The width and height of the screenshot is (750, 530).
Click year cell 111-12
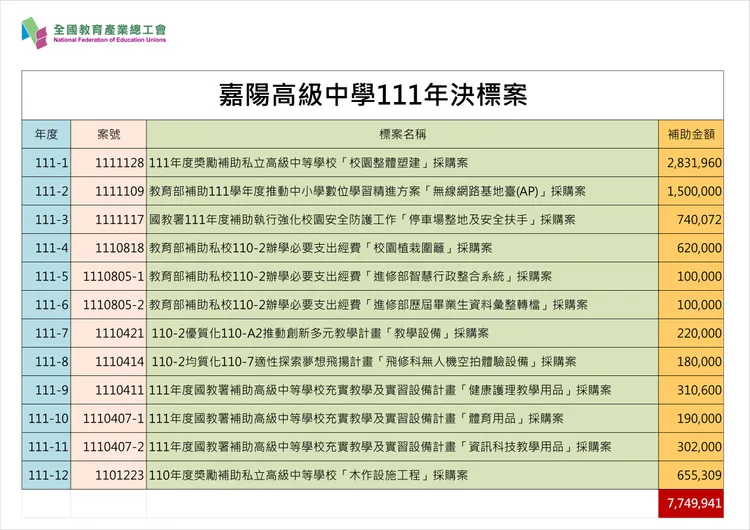pyautogui.click(x=46, y=475)
